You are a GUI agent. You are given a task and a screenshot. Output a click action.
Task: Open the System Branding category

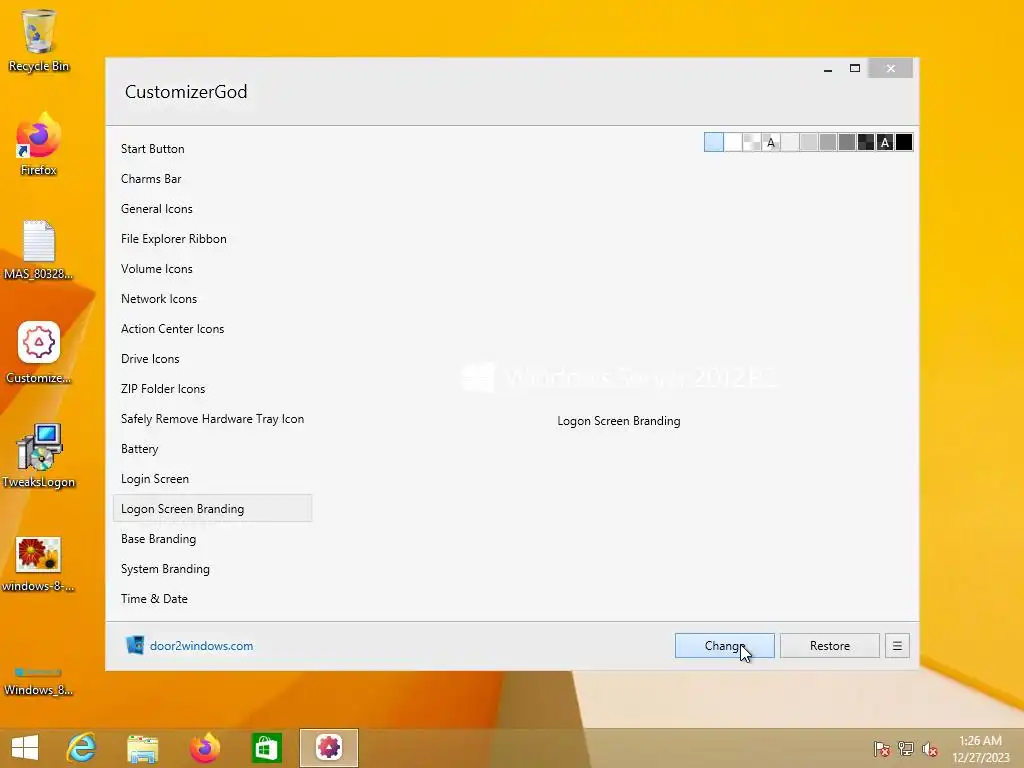pos(212,569)
